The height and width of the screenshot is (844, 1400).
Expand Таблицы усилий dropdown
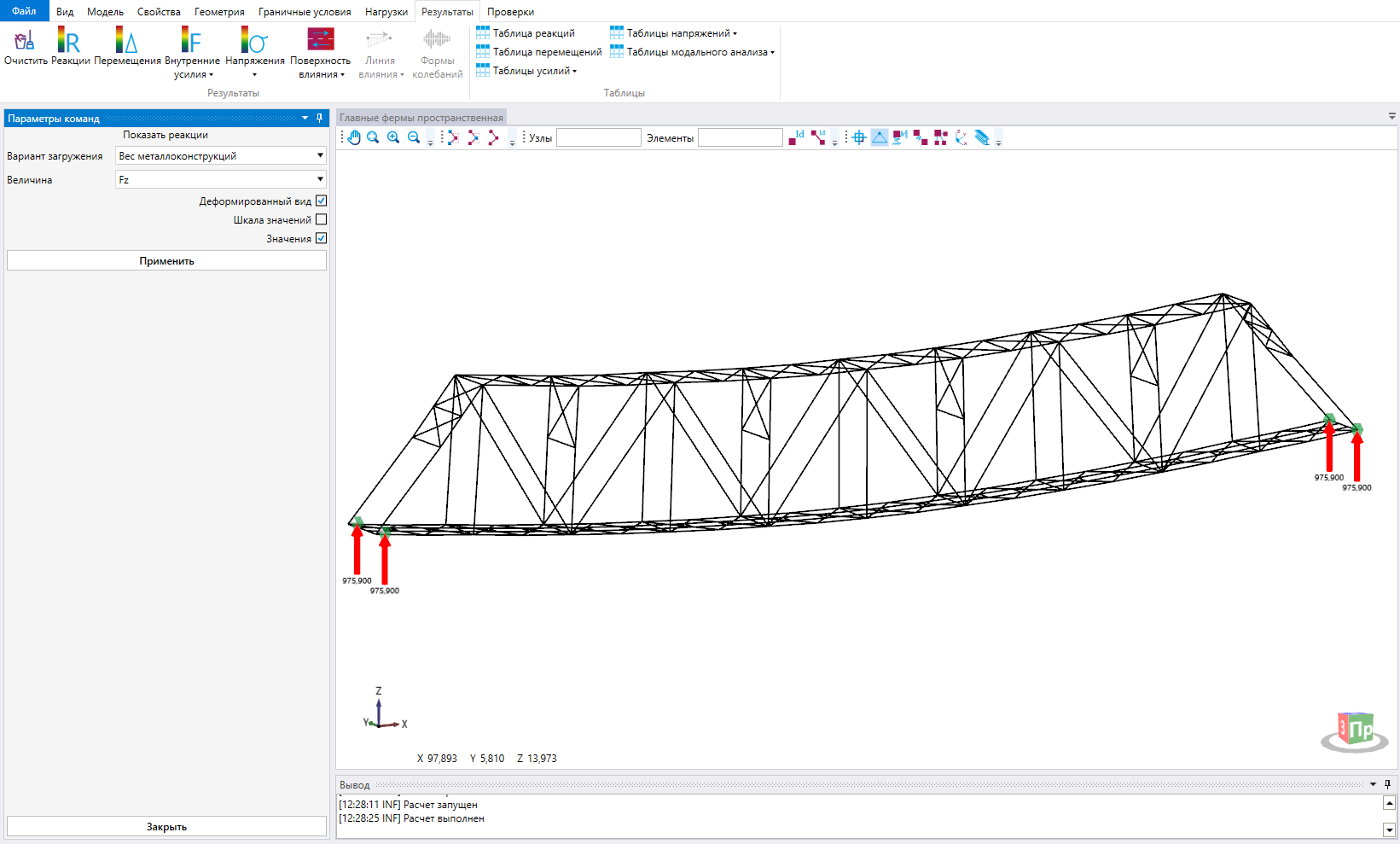(526, 71)
